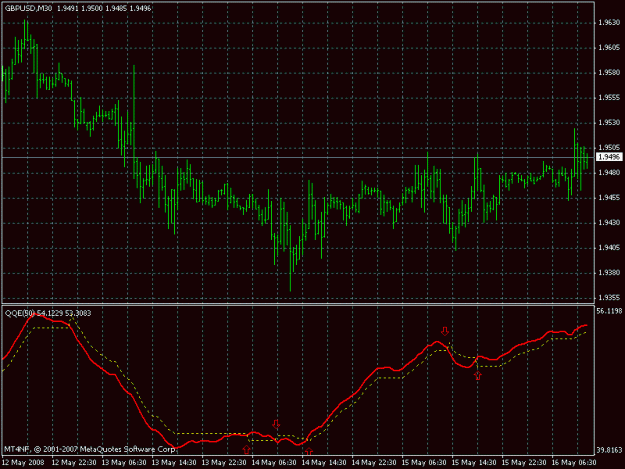The height and width of the screenshot is (469, 625).
Task: Click the 16 May 06:30 time label
Action: pyautogui.click(x=574, y=463)
